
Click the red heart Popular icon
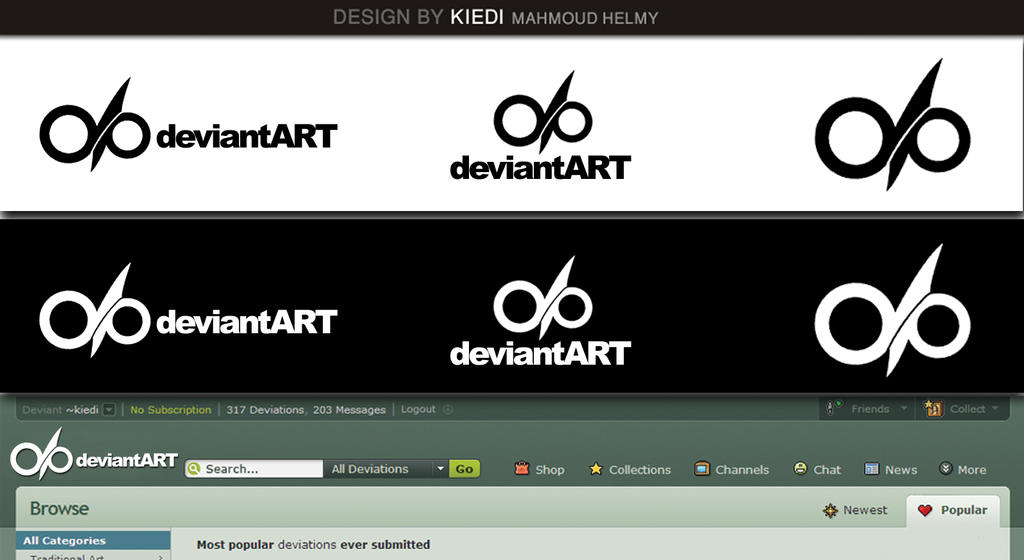925,510
